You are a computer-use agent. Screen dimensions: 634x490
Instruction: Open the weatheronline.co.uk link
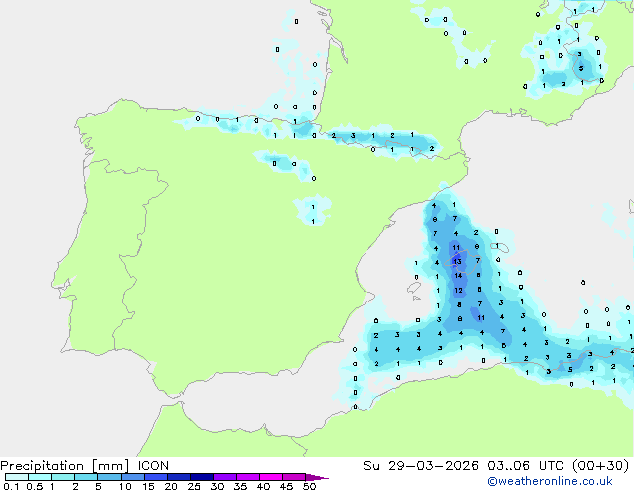(550, 481)
